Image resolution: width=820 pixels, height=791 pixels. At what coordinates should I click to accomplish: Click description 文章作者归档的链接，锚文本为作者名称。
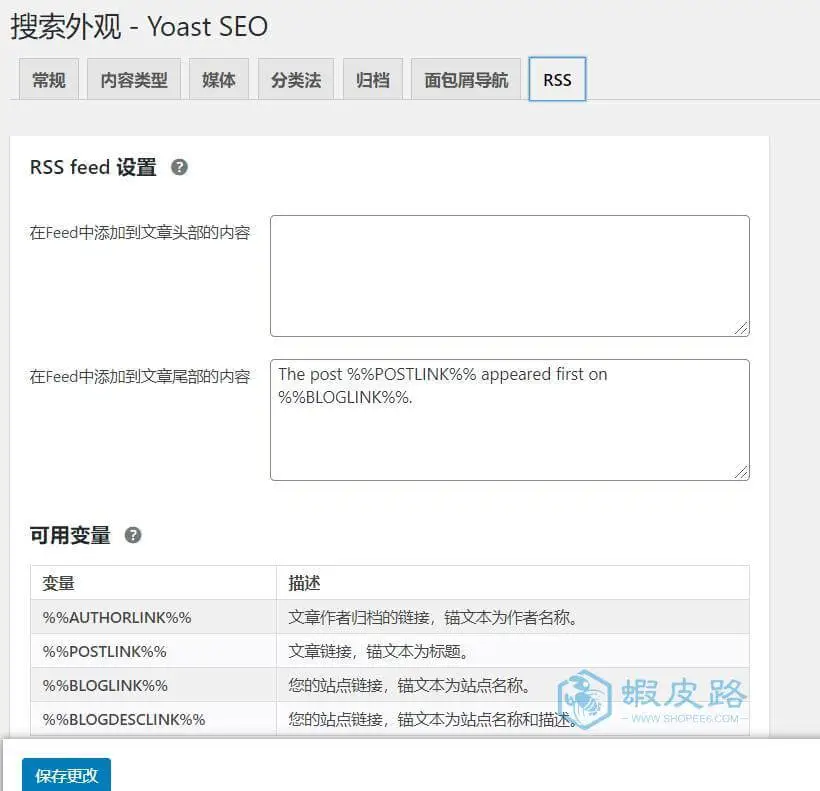tap(434, 617)
